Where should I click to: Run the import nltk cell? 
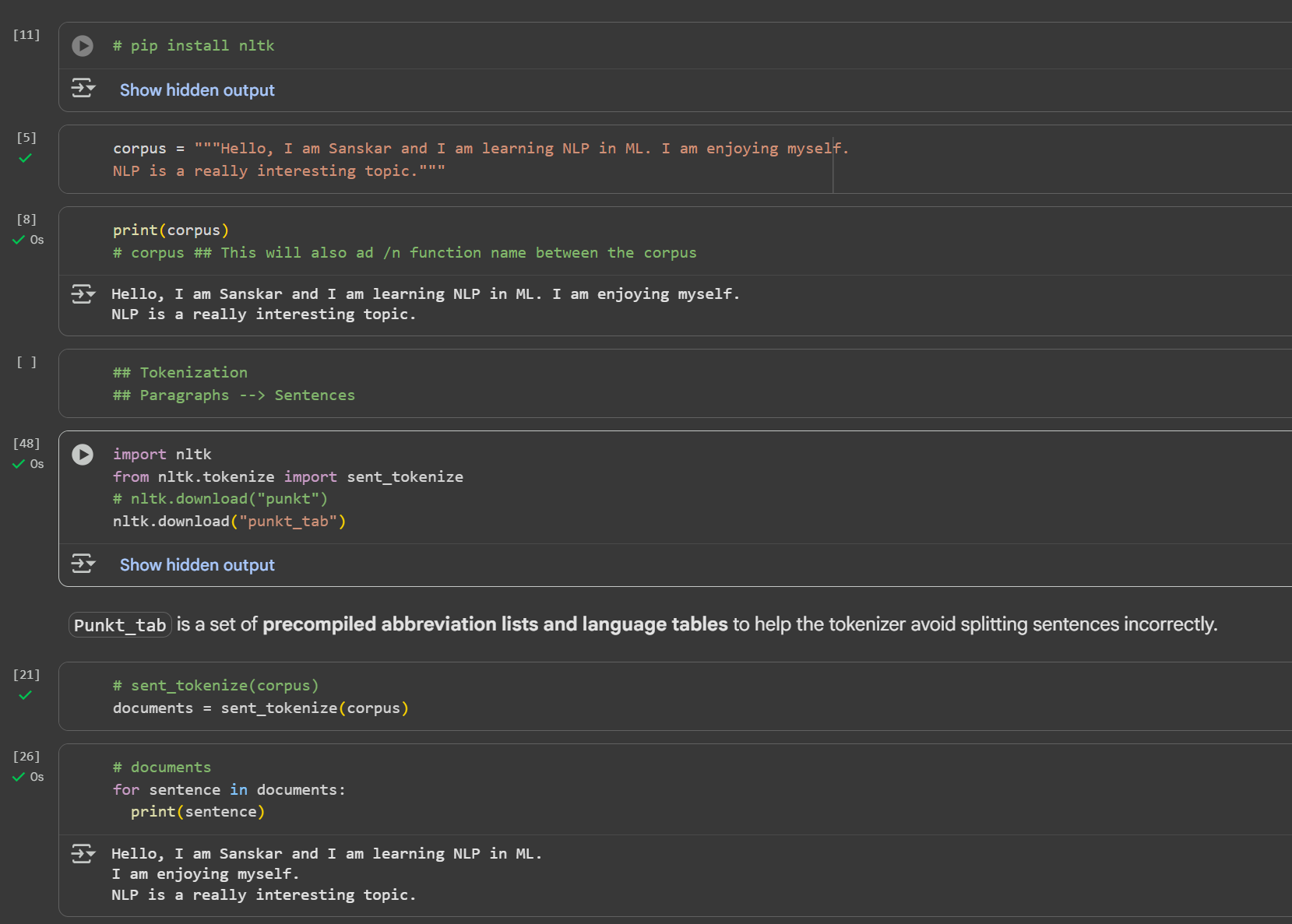(x=83, y=455)
